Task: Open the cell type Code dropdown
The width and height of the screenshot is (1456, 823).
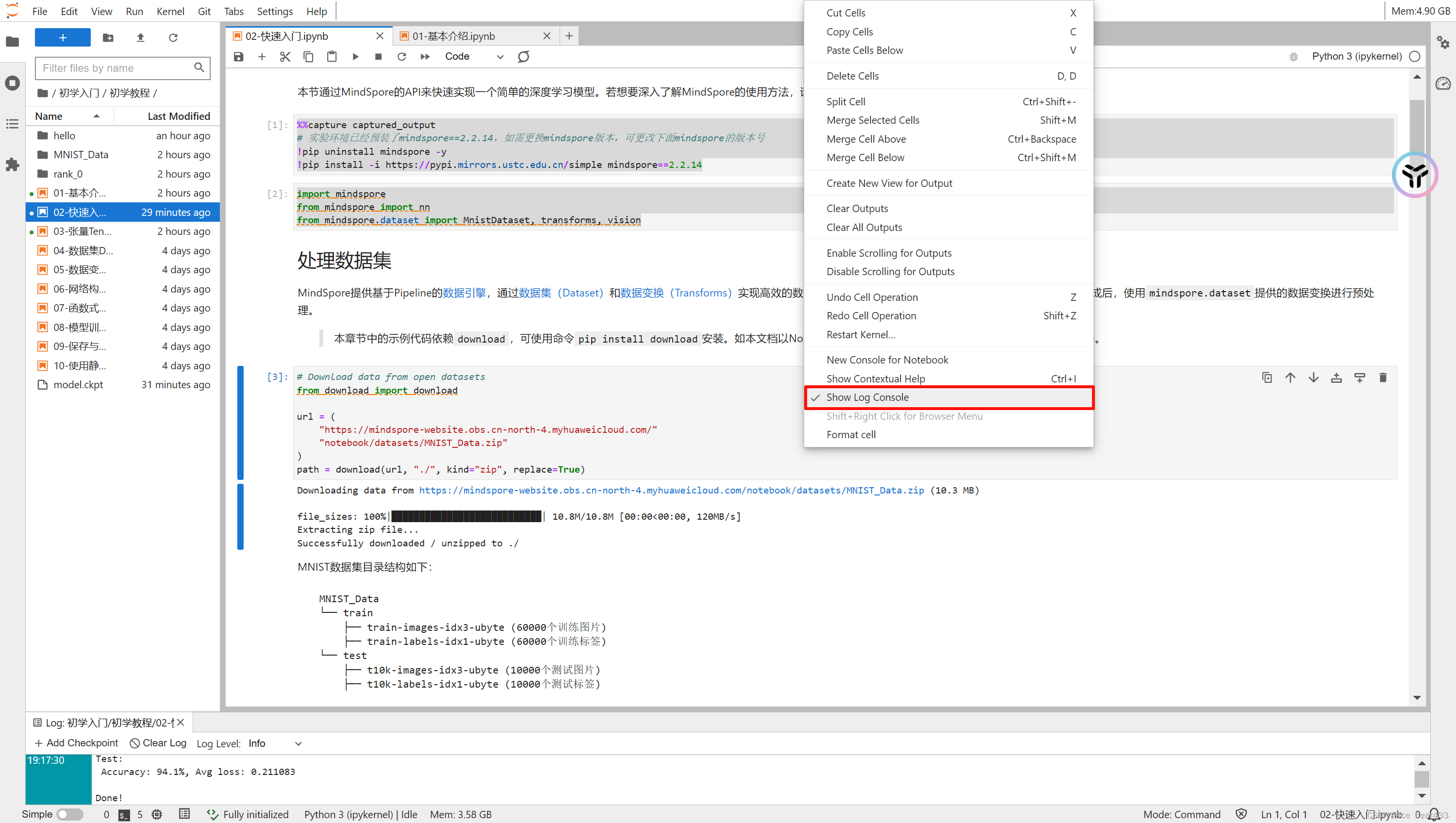Action: click(474, 56)
